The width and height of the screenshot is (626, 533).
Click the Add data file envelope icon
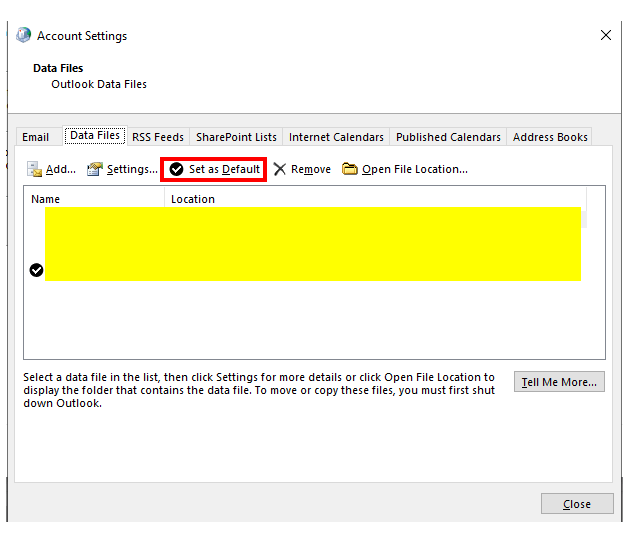point(34,169)
